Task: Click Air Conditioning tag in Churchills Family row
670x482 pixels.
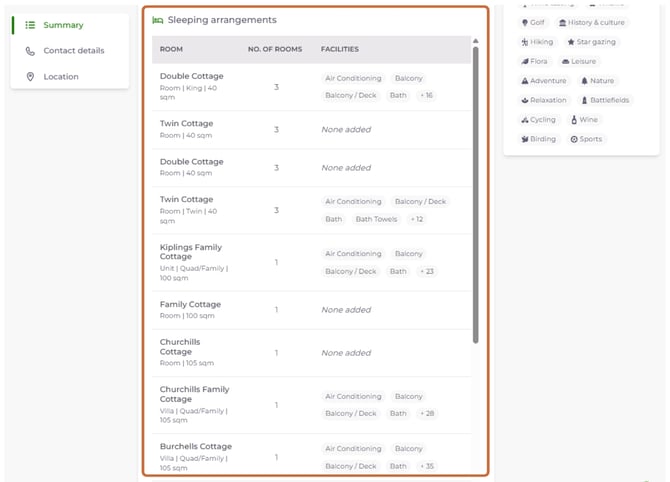Action: click(x=353, y=397)
